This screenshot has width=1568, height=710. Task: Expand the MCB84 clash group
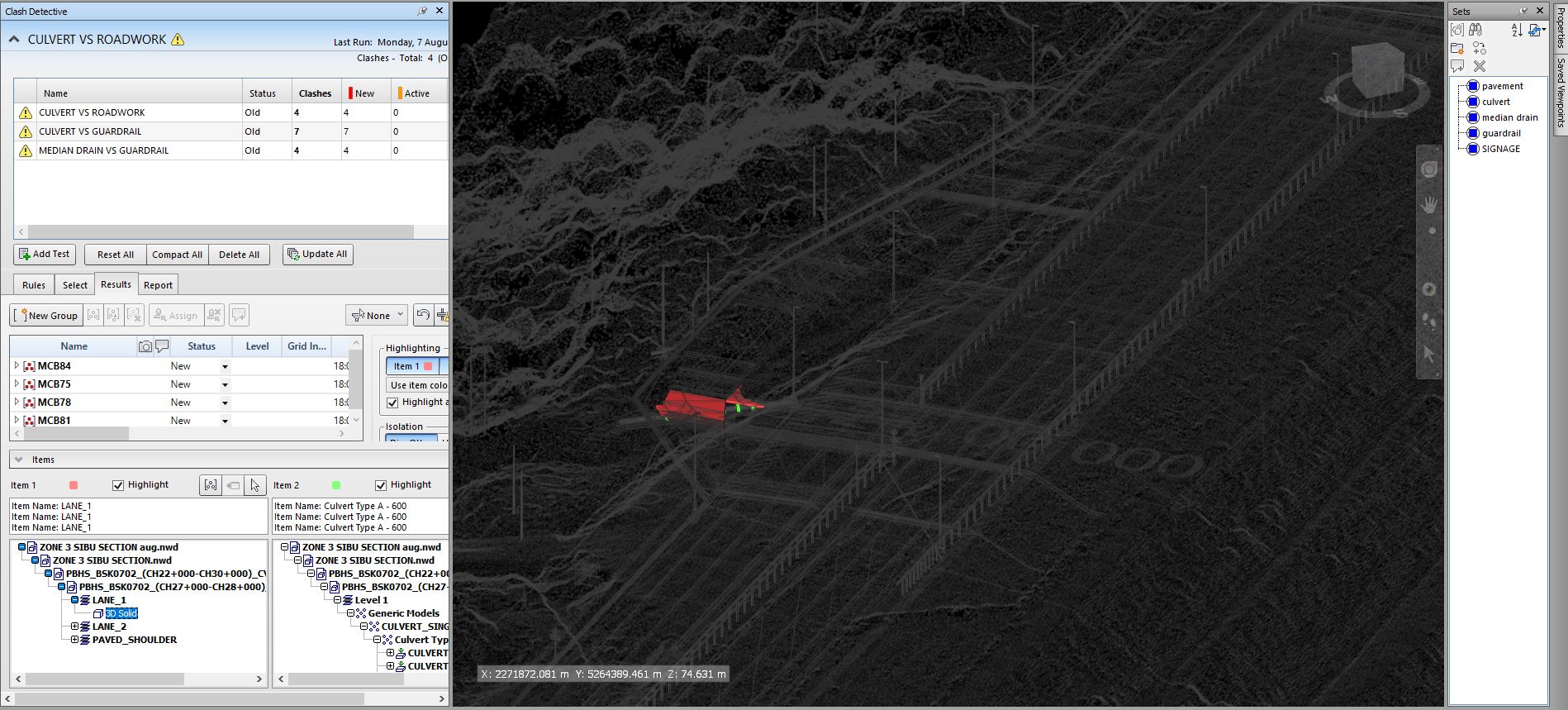click(17, 365)
